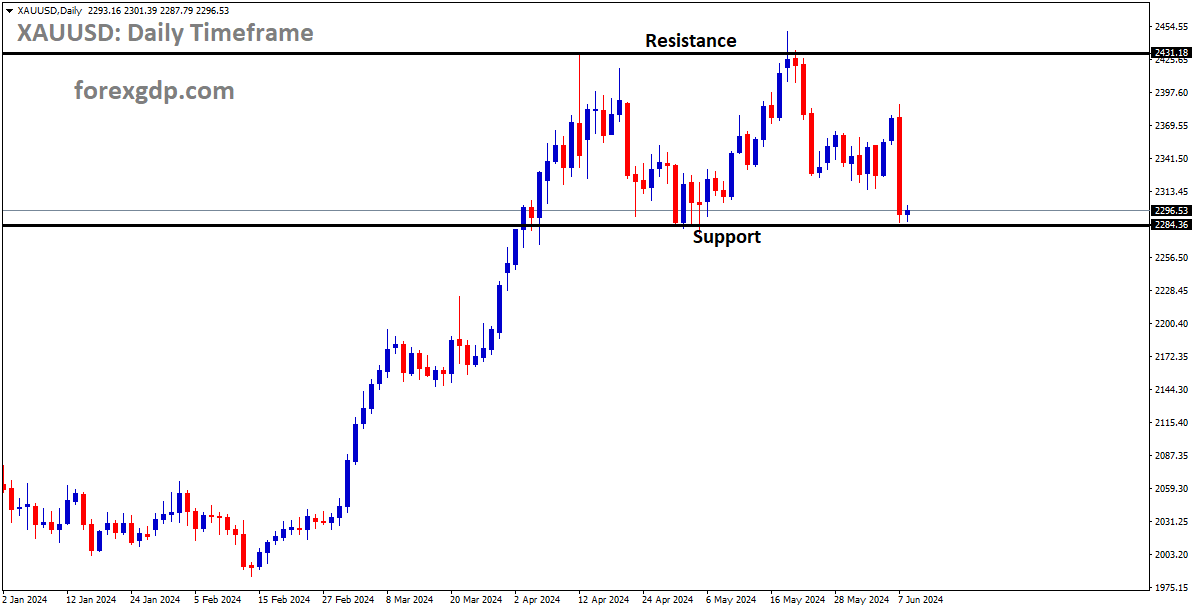Viewport: 1195px width, 611px height.
Task: Click the 24 Jan 2024 date label
Action: [x=155, y=600]
